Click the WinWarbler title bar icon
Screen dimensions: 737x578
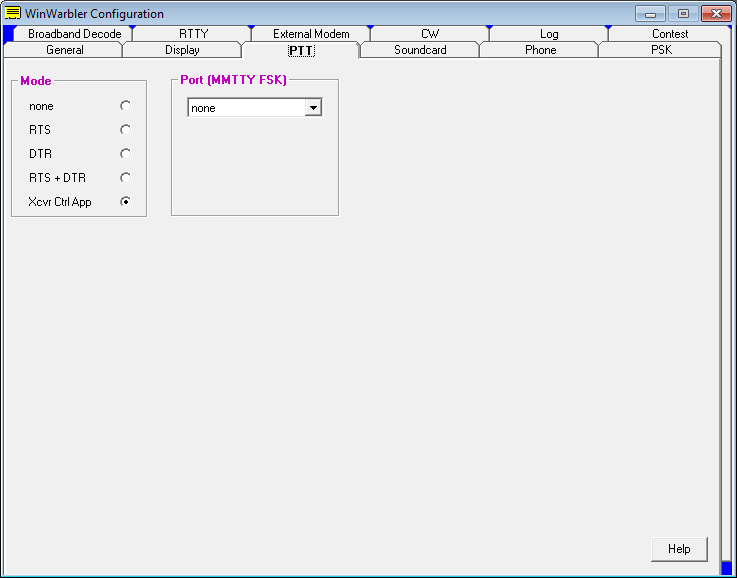point(13,13)
